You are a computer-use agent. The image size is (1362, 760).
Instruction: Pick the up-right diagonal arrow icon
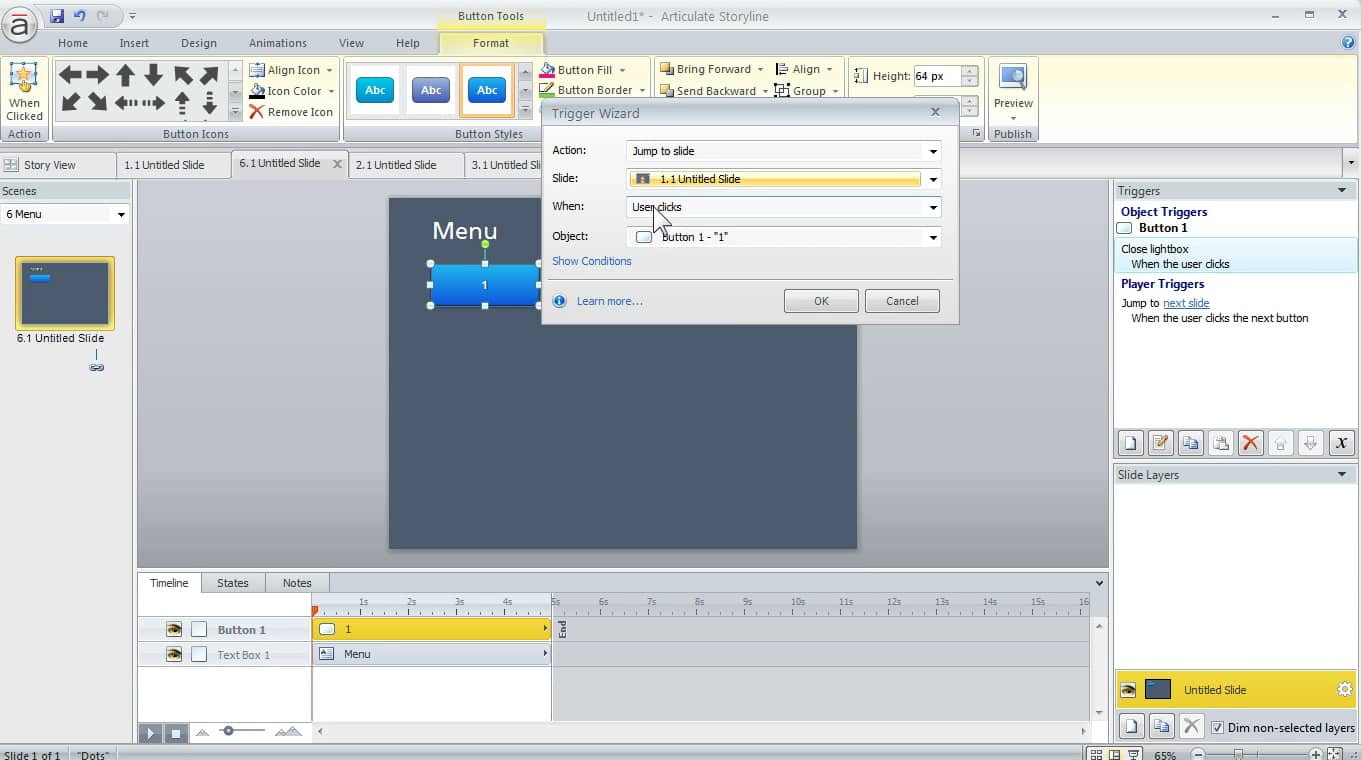click(x=209, y=75)
